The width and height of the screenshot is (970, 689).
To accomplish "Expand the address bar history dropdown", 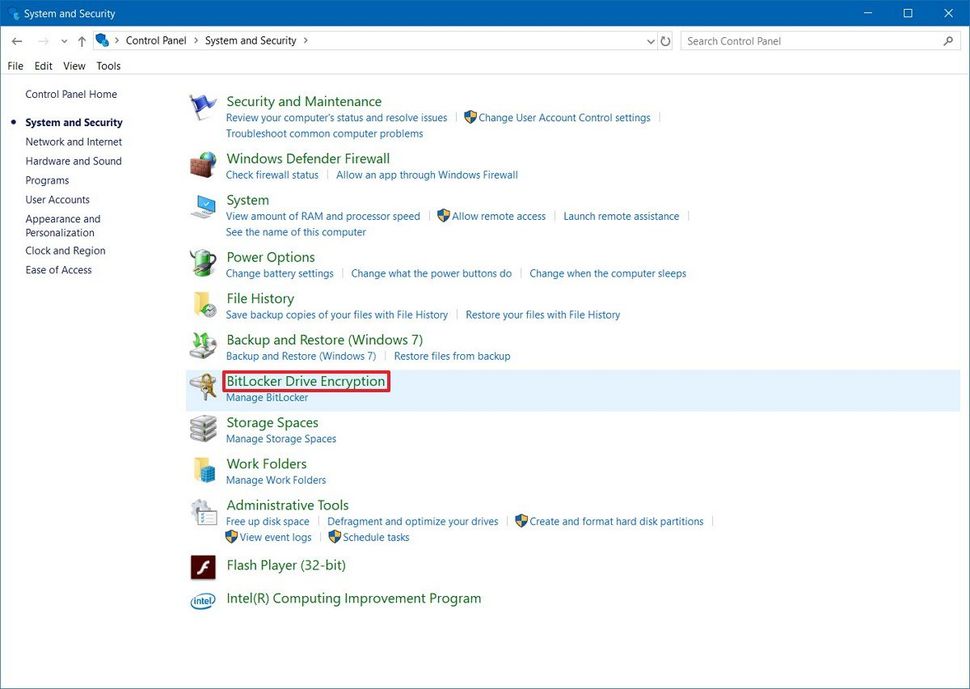I will point(651,40).
